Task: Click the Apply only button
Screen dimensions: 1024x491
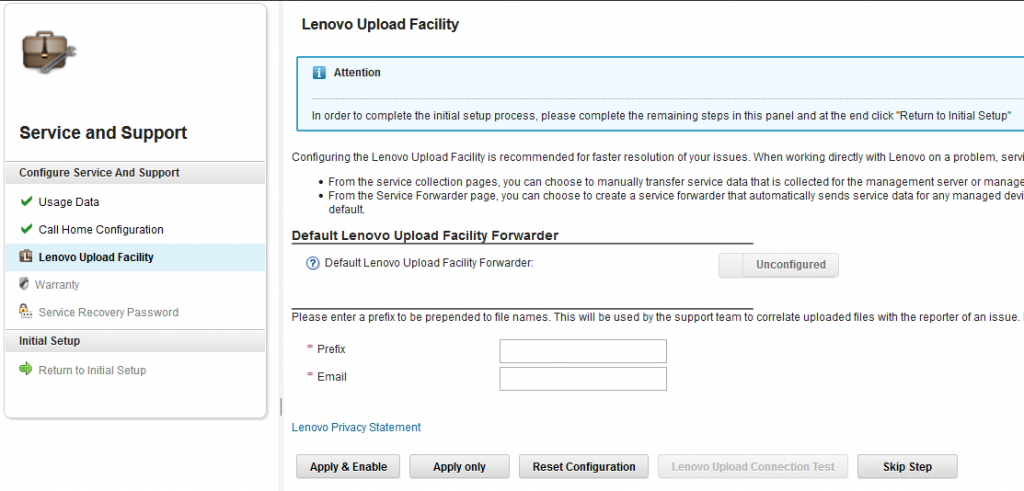Action: point(459,467)
